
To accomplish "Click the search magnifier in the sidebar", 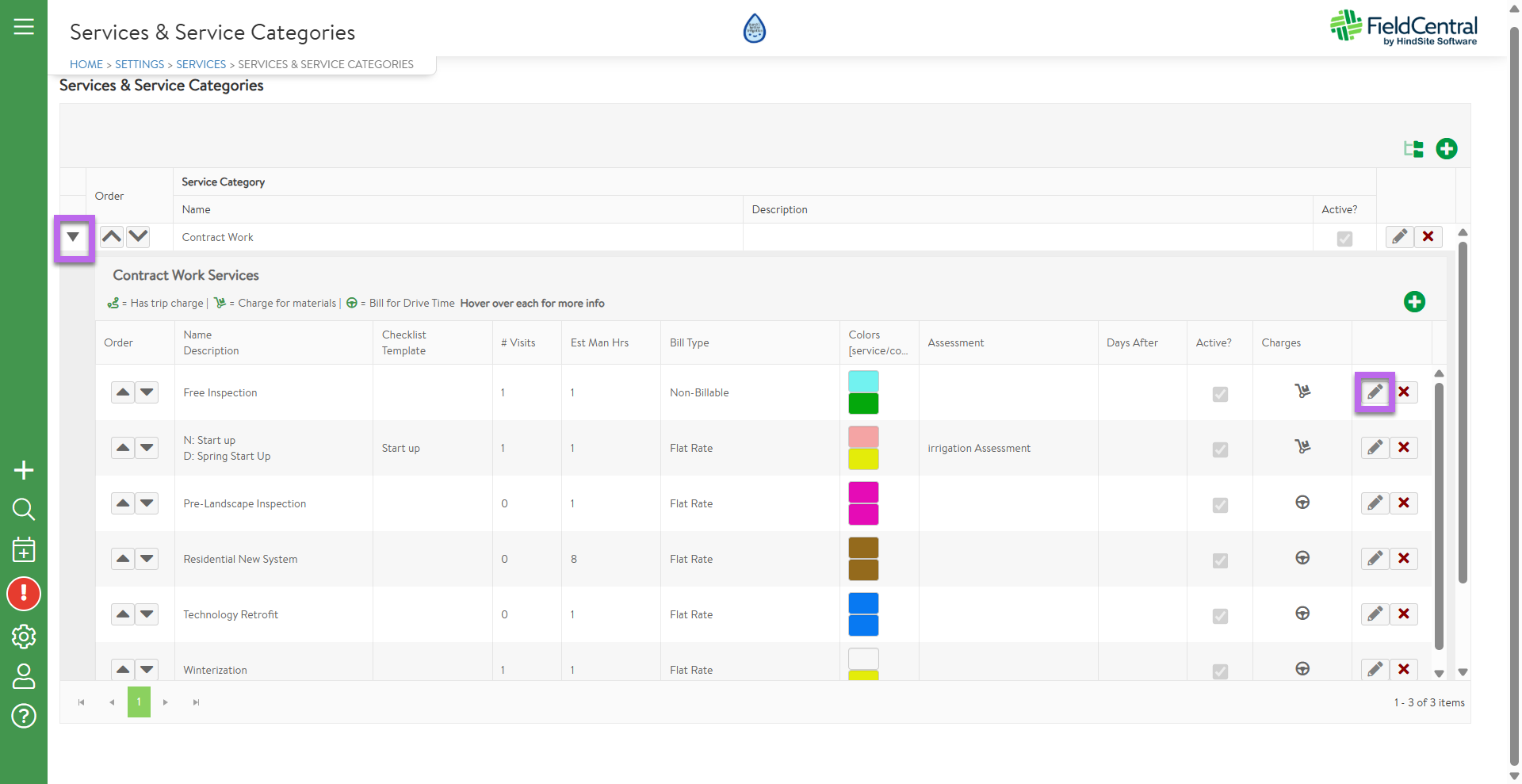I will point(24,509).
